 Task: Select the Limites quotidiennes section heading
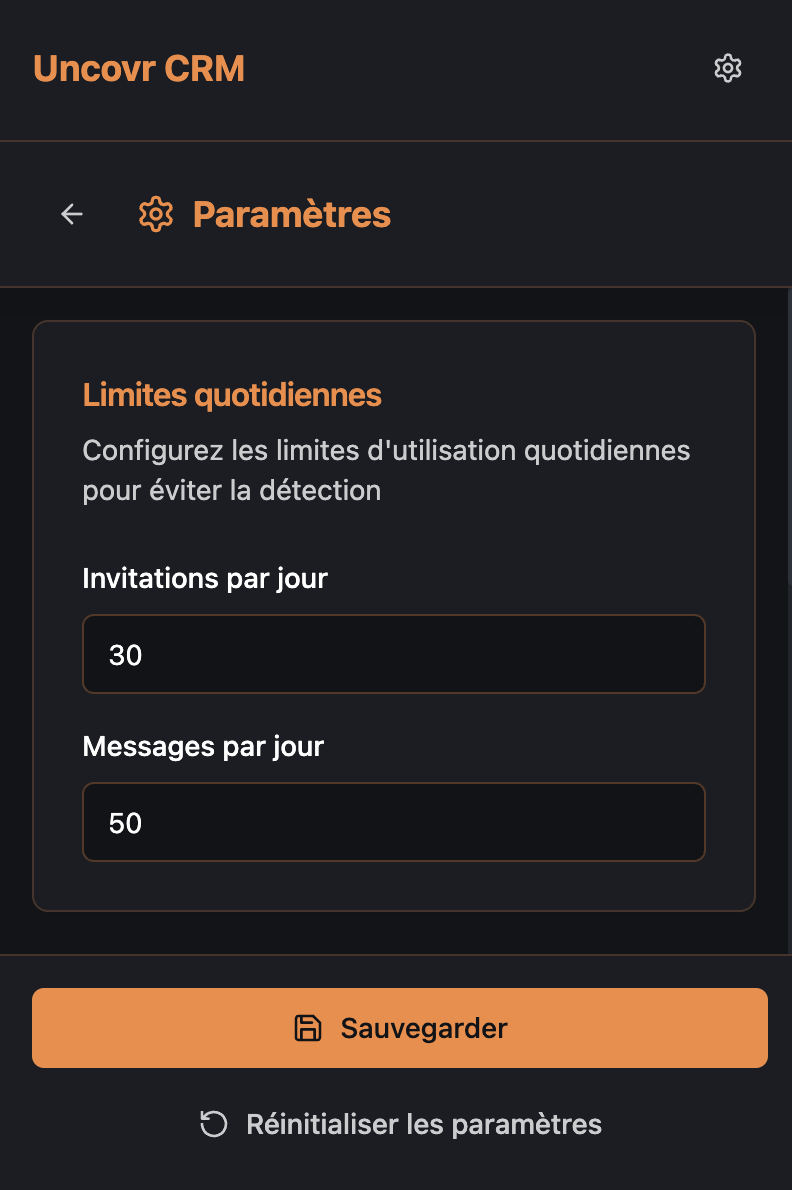tap(232, 395)
